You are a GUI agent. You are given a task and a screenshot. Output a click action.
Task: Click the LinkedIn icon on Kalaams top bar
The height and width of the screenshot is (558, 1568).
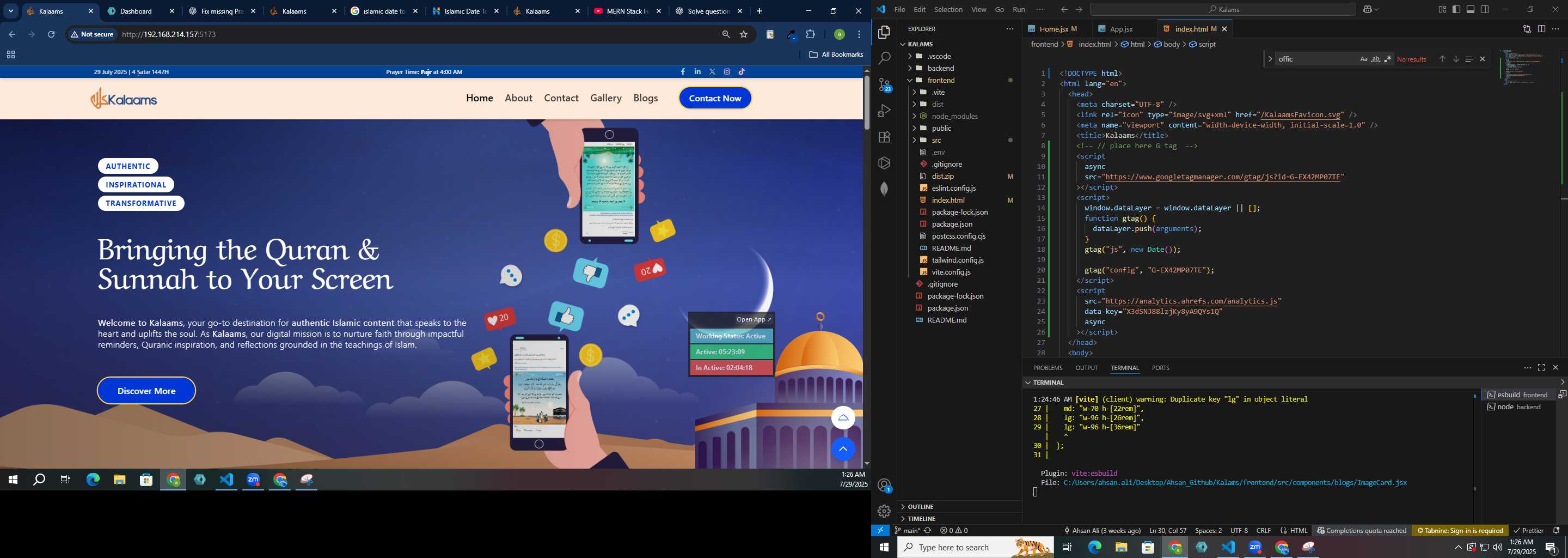(x=697, y=72)
